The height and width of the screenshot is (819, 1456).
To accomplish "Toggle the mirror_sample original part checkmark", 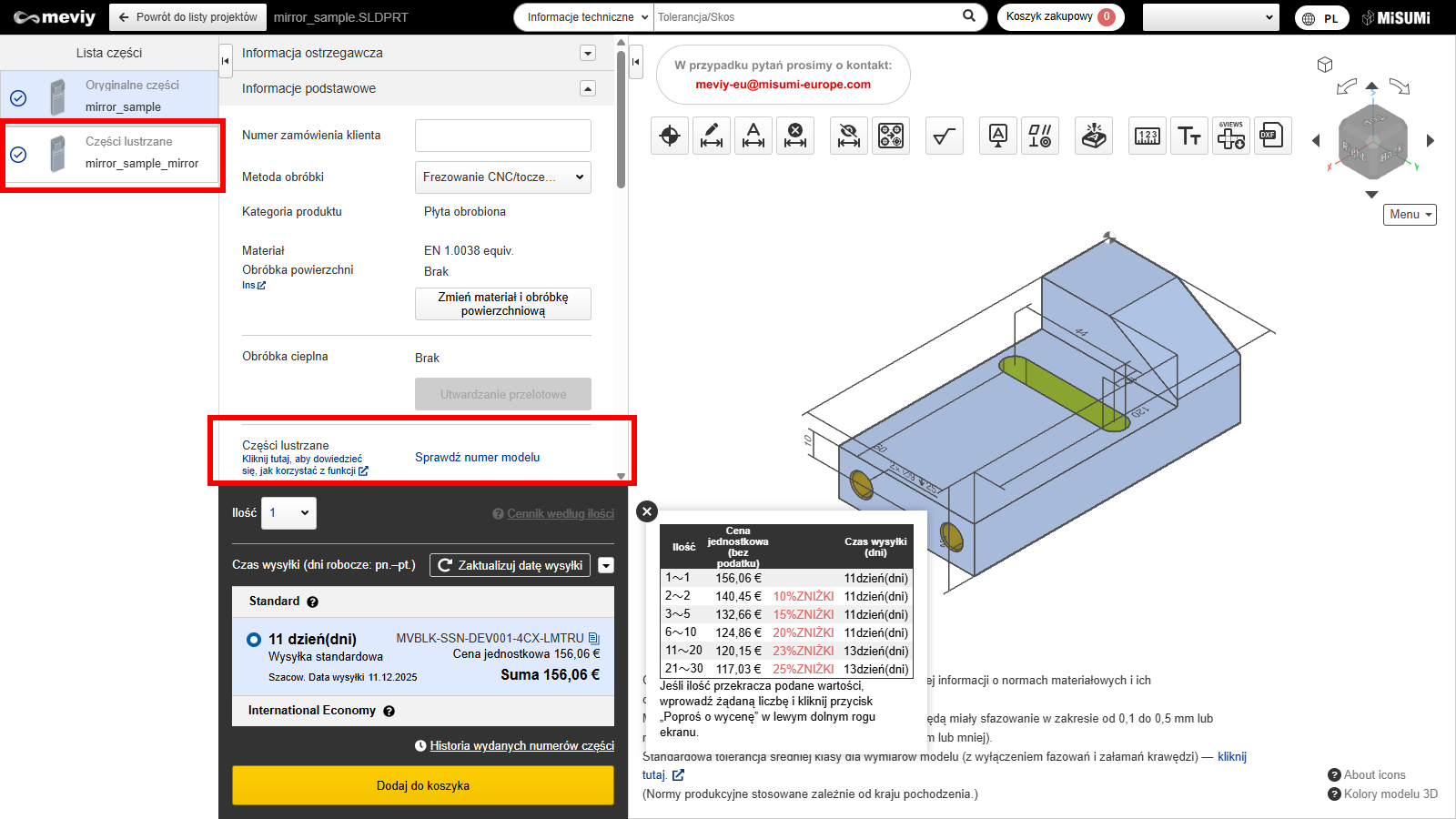I will tap(18, 98).
